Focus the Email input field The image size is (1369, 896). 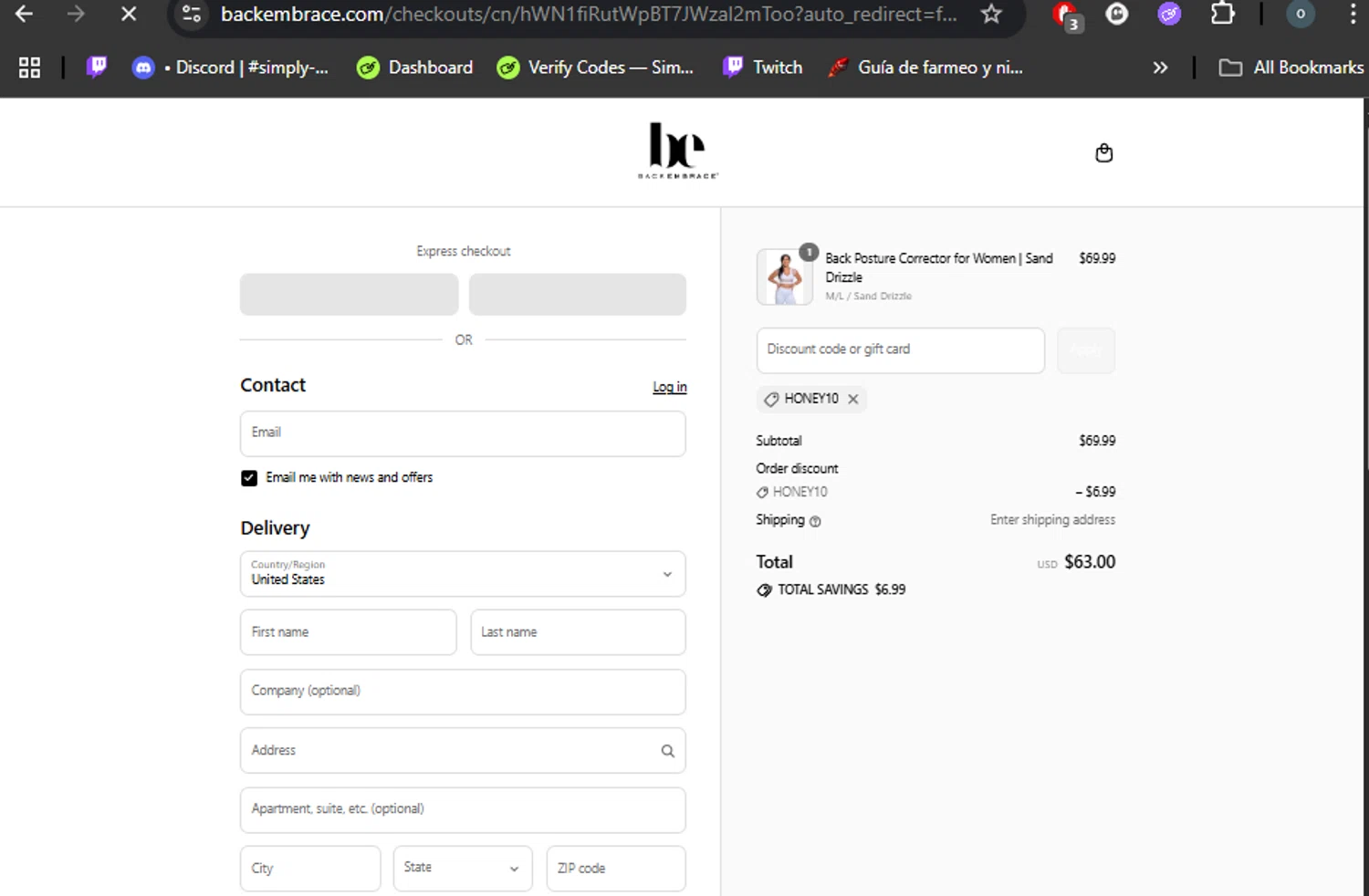[x=463, y=433]
